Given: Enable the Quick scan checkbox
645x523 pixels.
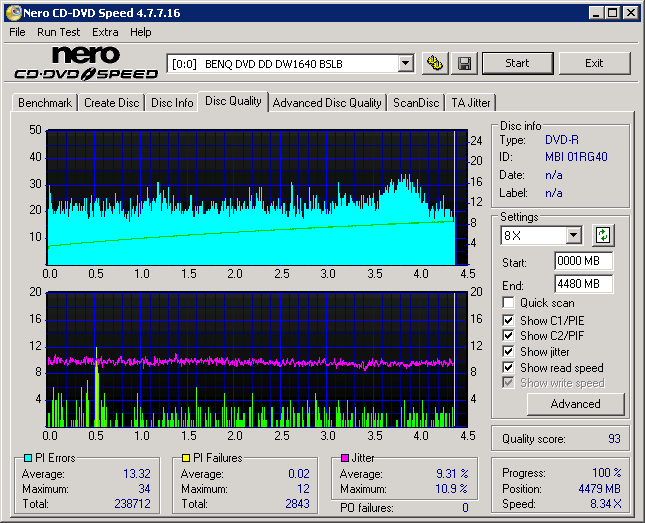Looking at the screenshot, I should click(509, 303).
